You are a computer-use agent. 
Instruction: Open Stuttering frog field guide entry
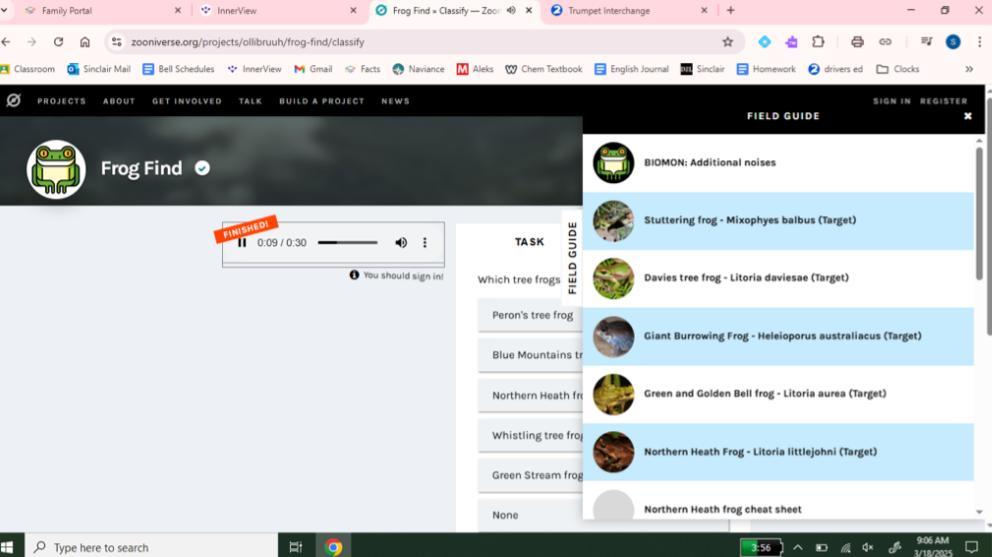click(778, 220)
